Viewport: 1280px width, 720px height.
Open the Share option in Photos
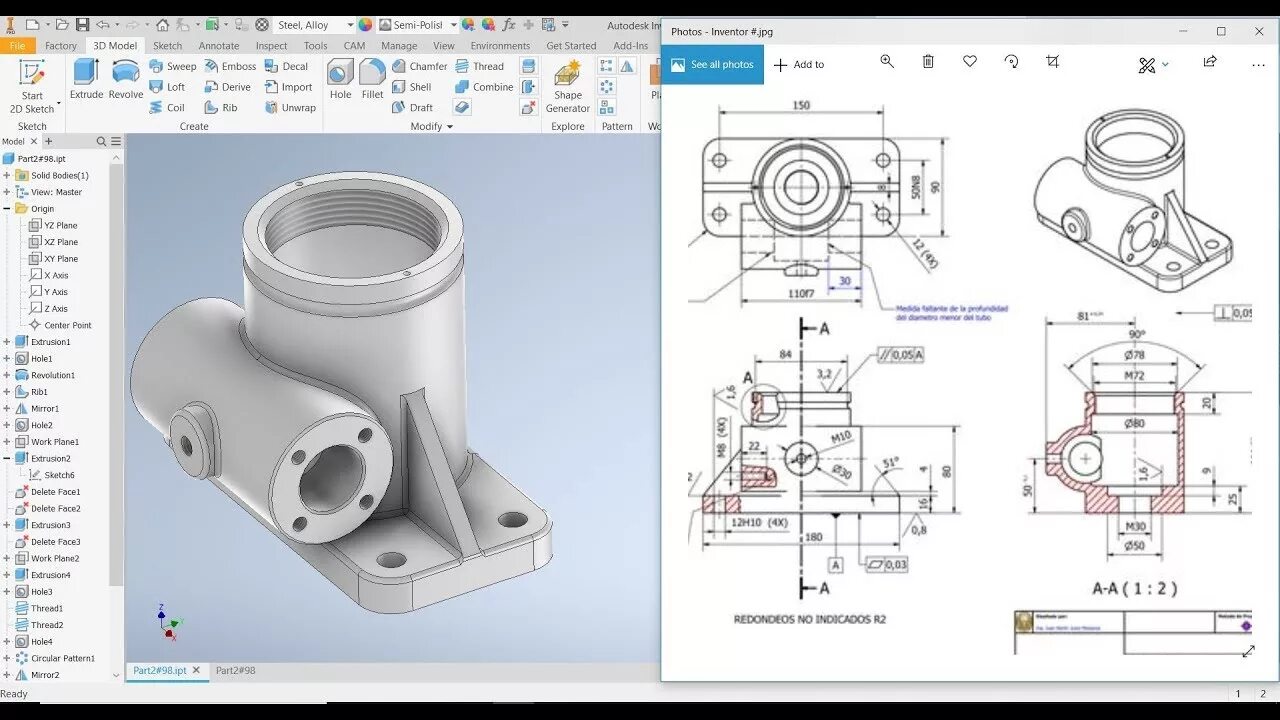(x=1210, y=62)
